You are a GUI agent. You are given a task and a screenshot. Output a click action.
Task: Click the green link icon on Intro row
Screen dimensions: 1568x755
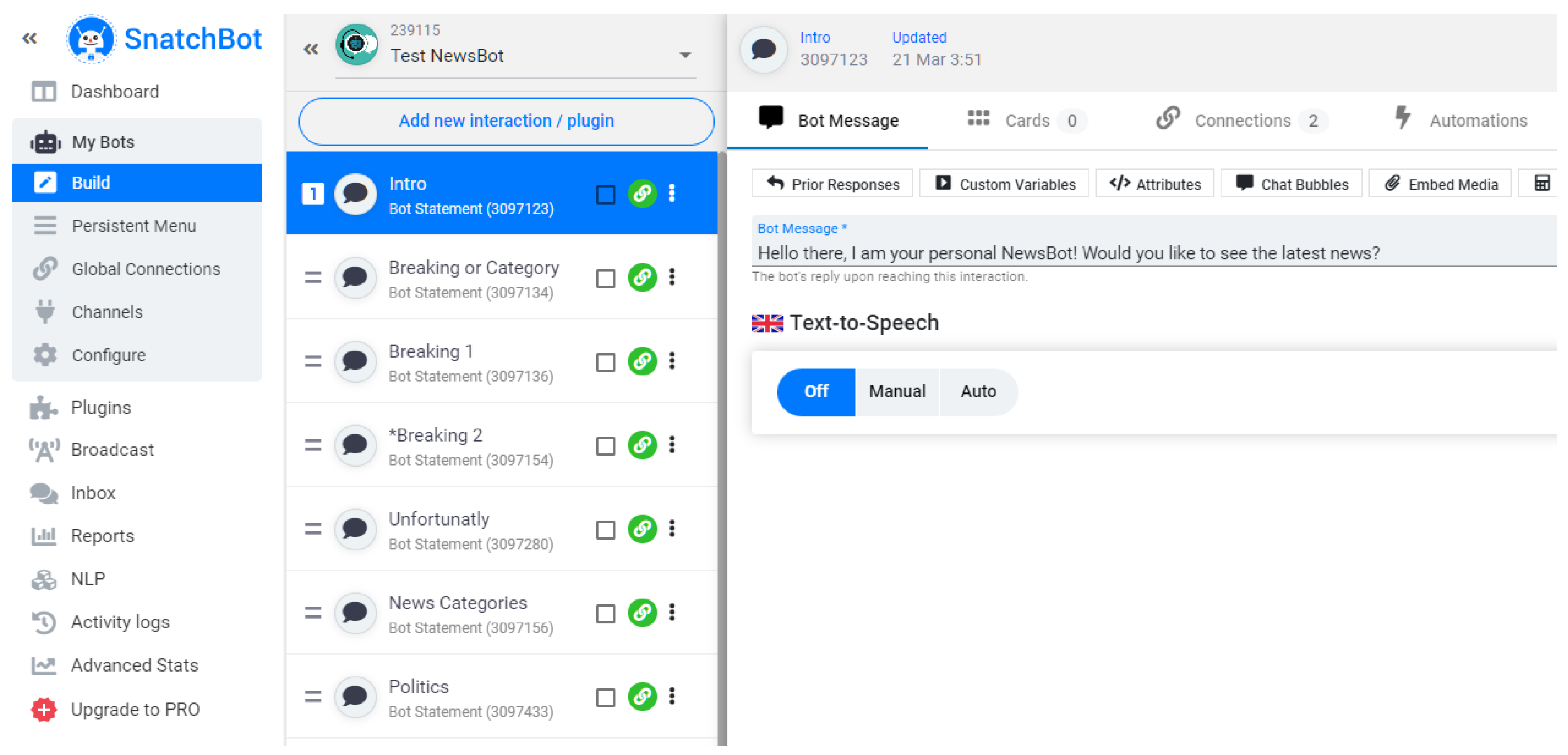click(x=641, y=194)
